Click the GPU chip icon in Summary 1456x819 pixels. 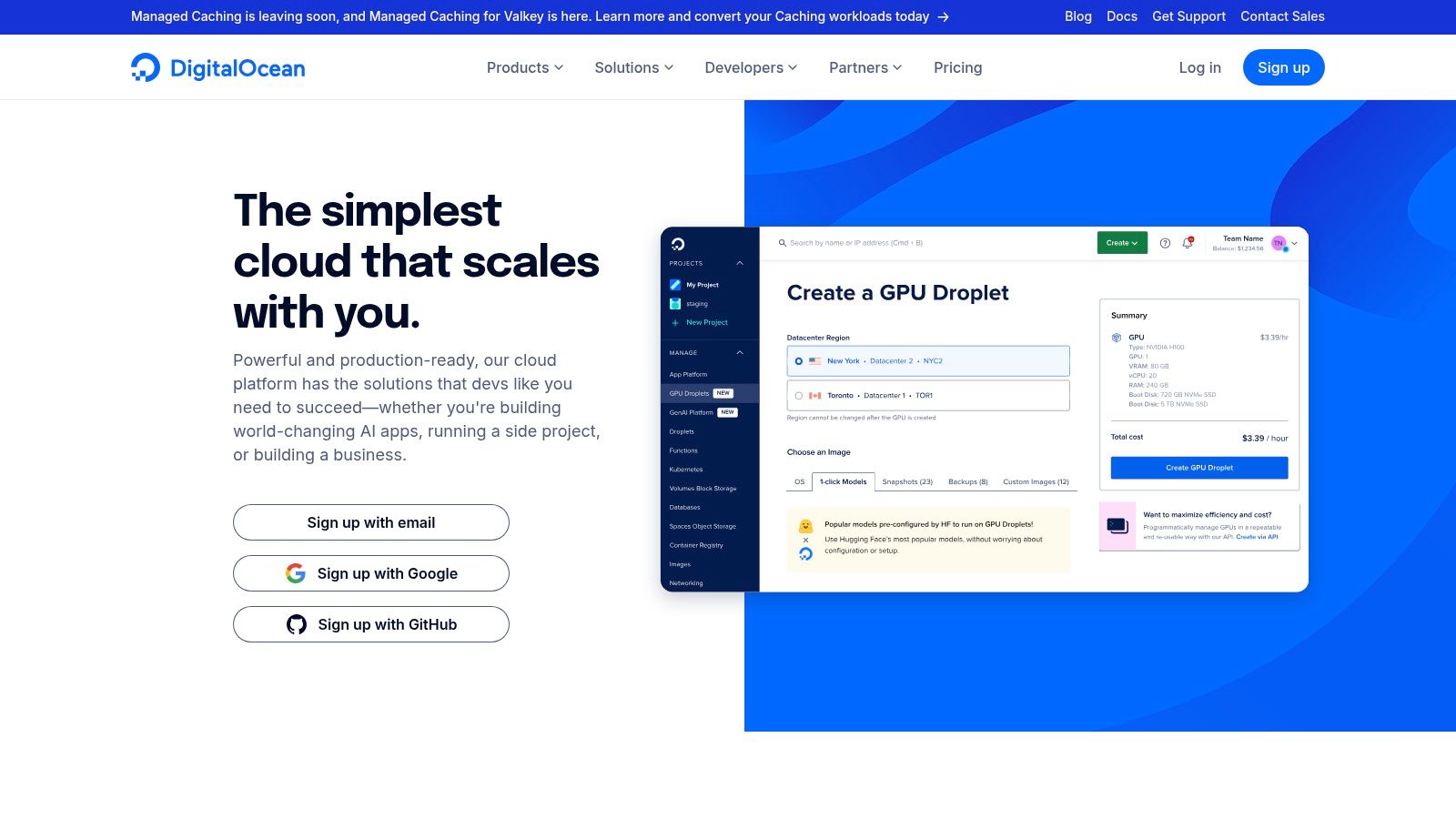1117,338
